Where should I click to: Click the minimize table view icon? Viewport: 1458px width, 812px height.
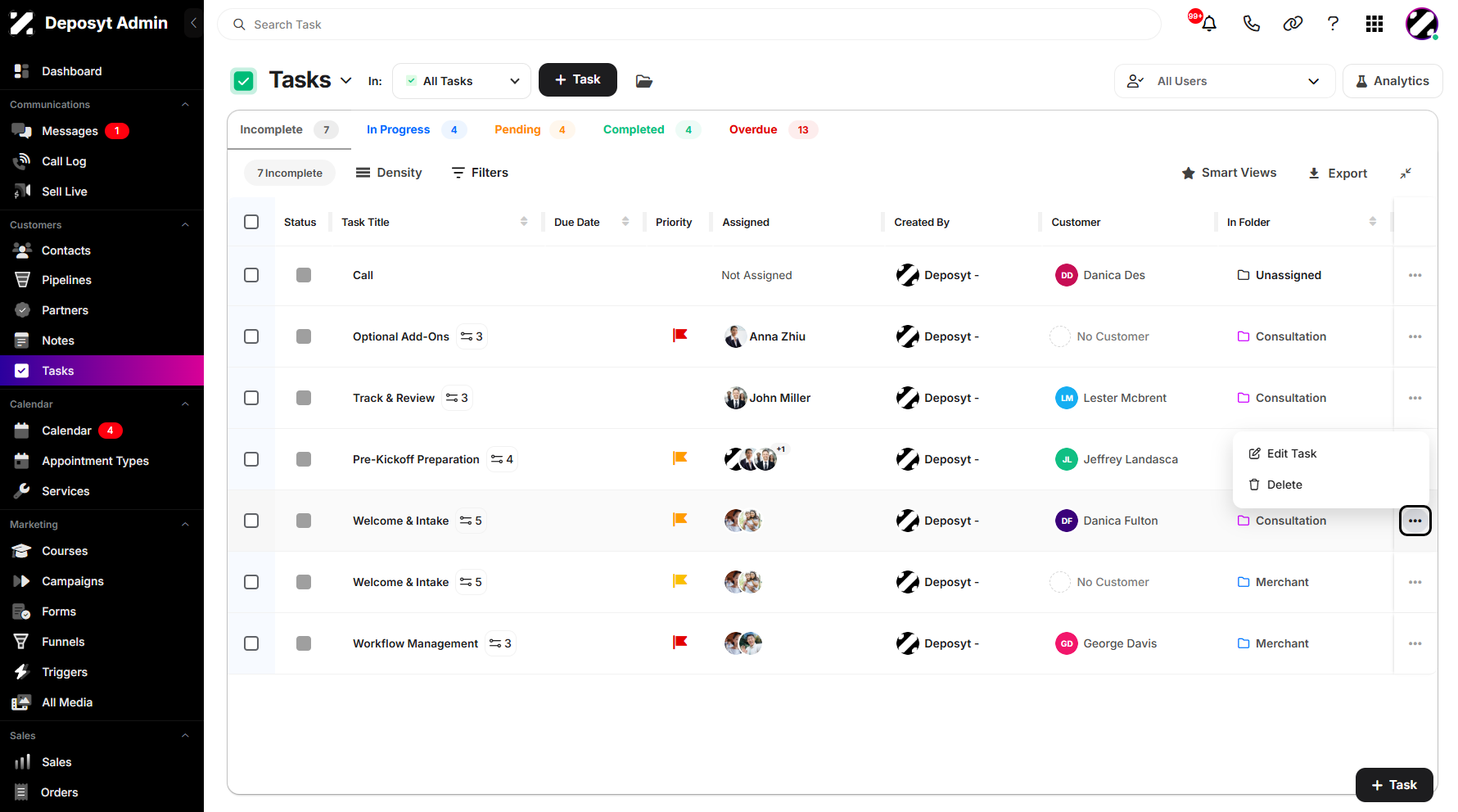click(1406, 173)
